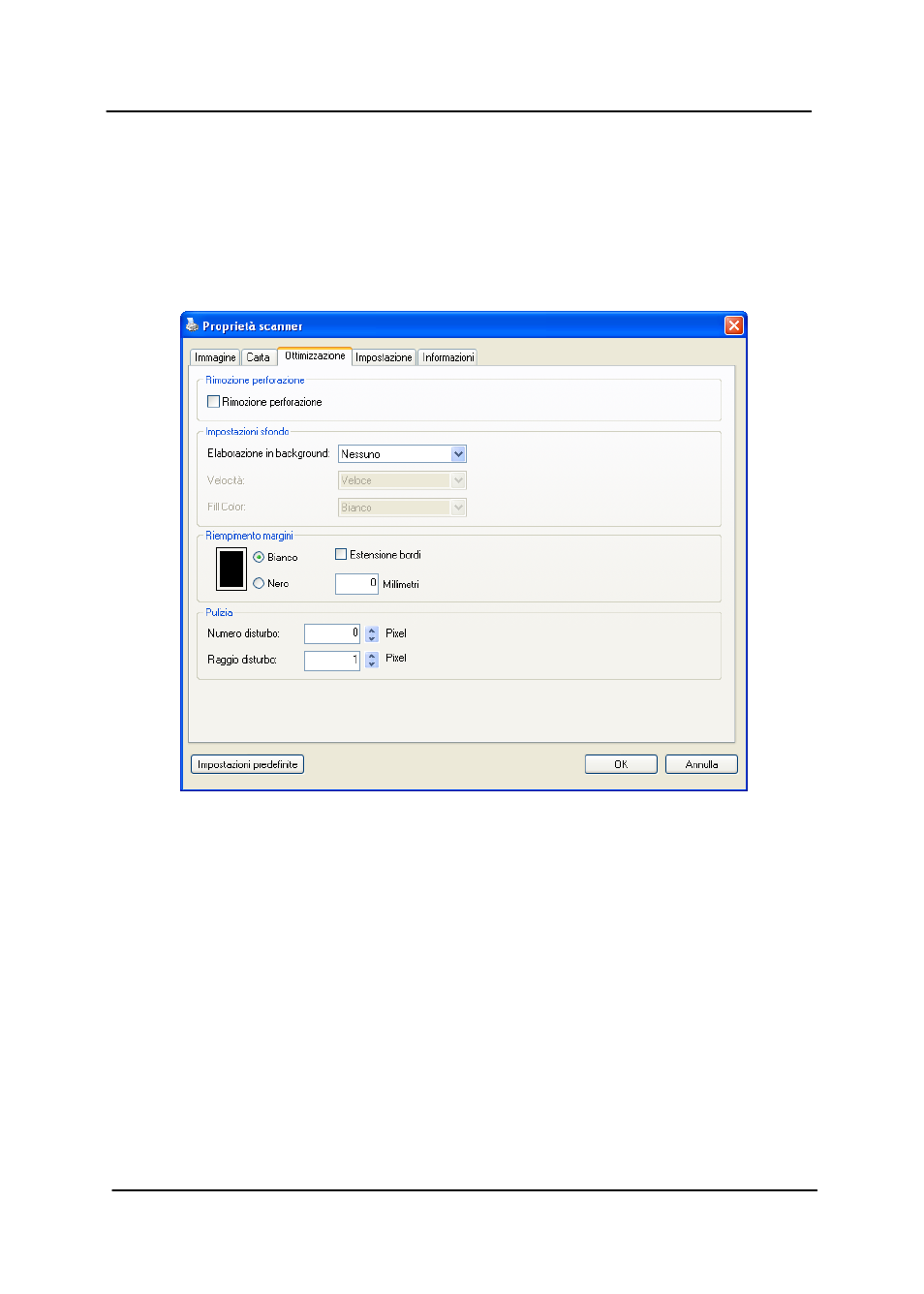The width and height of the screenshot is (924, 1294).
Task: Switch to the Immagine tab
Action: [x=215, y=357]
